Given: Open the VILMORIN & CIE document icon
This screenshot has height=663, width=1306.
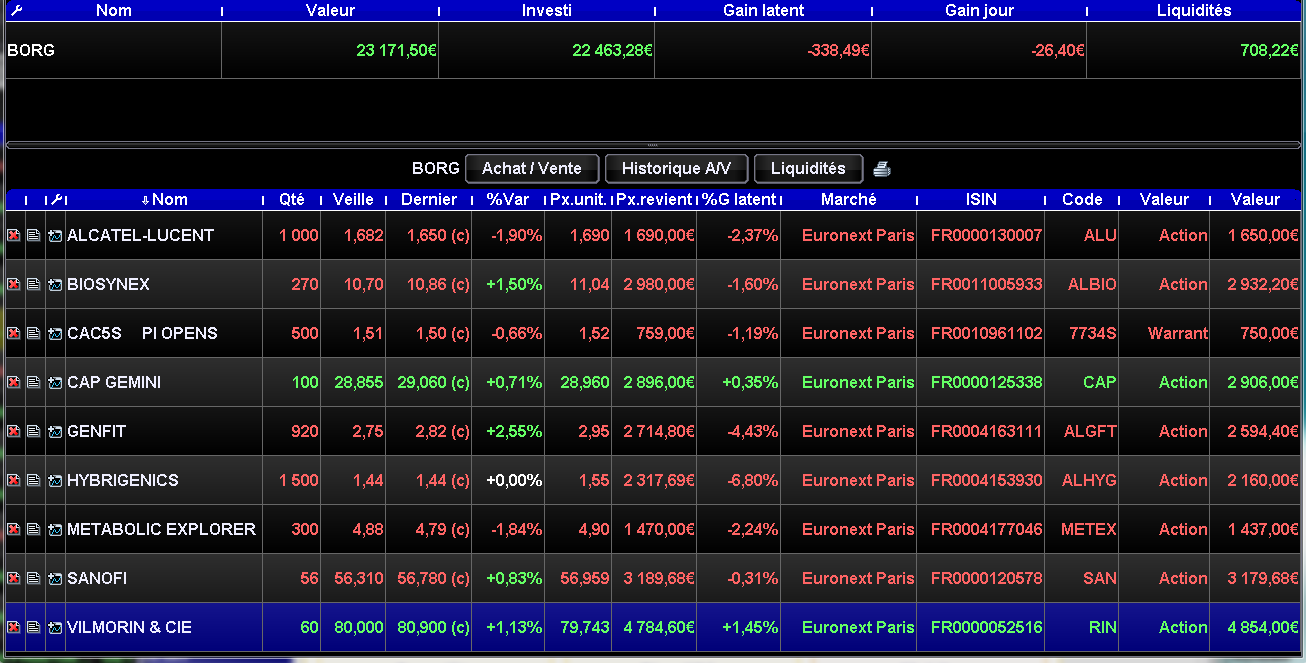Looking at the screenshot, I should (34, 627).
